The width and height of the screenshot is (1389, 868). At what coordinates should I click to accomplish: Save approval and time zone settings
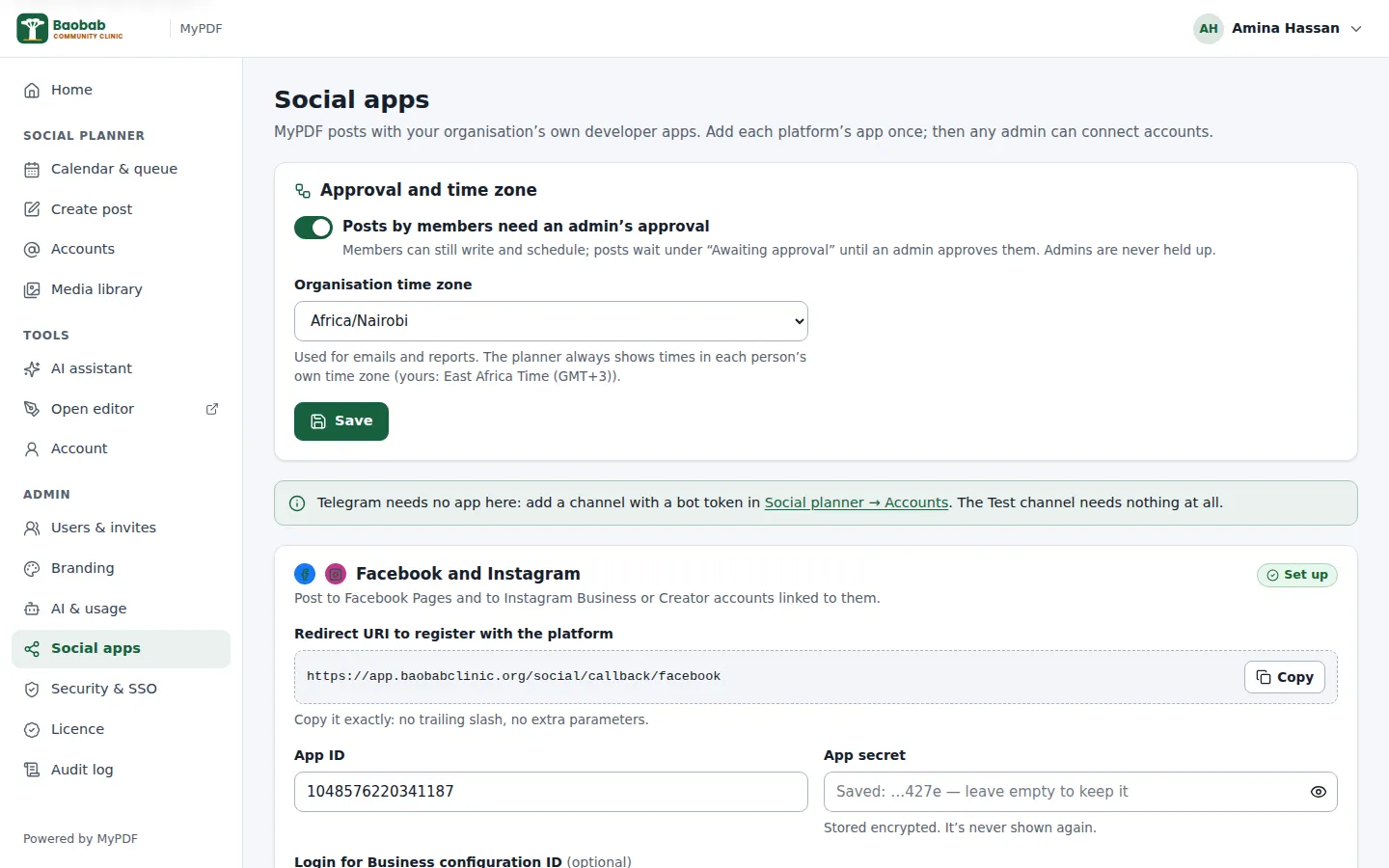pos(341,421)
